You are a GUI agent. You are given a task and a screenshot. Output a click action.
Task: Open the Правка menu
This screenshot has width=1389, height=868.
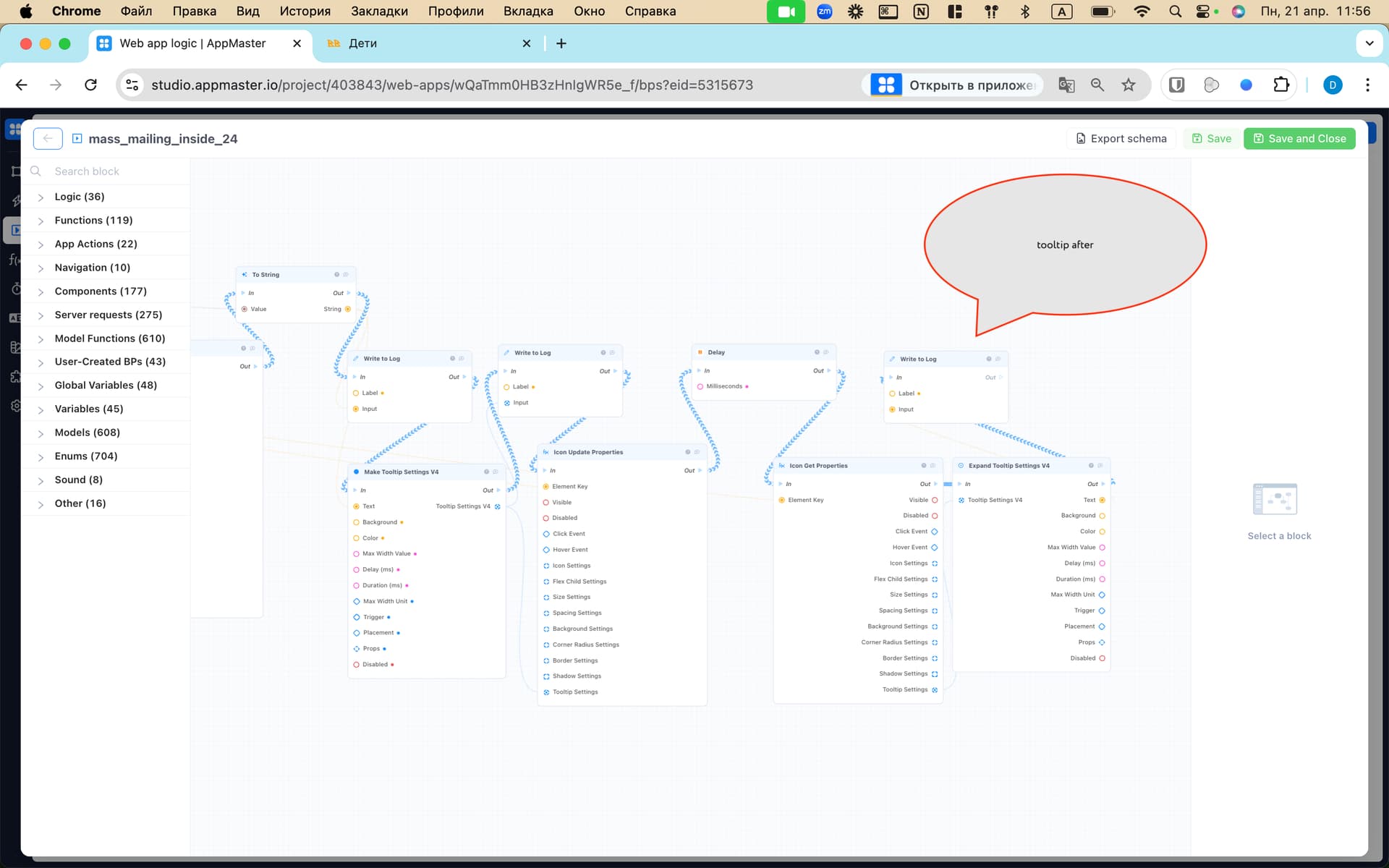194,12
